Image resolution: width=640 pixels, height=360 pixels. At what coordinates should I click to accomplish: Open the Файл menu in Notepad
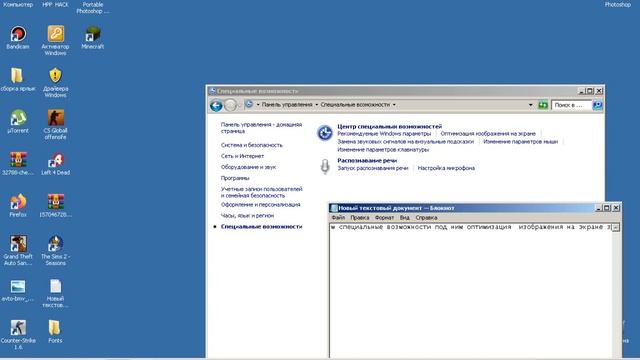coord(338,218)
